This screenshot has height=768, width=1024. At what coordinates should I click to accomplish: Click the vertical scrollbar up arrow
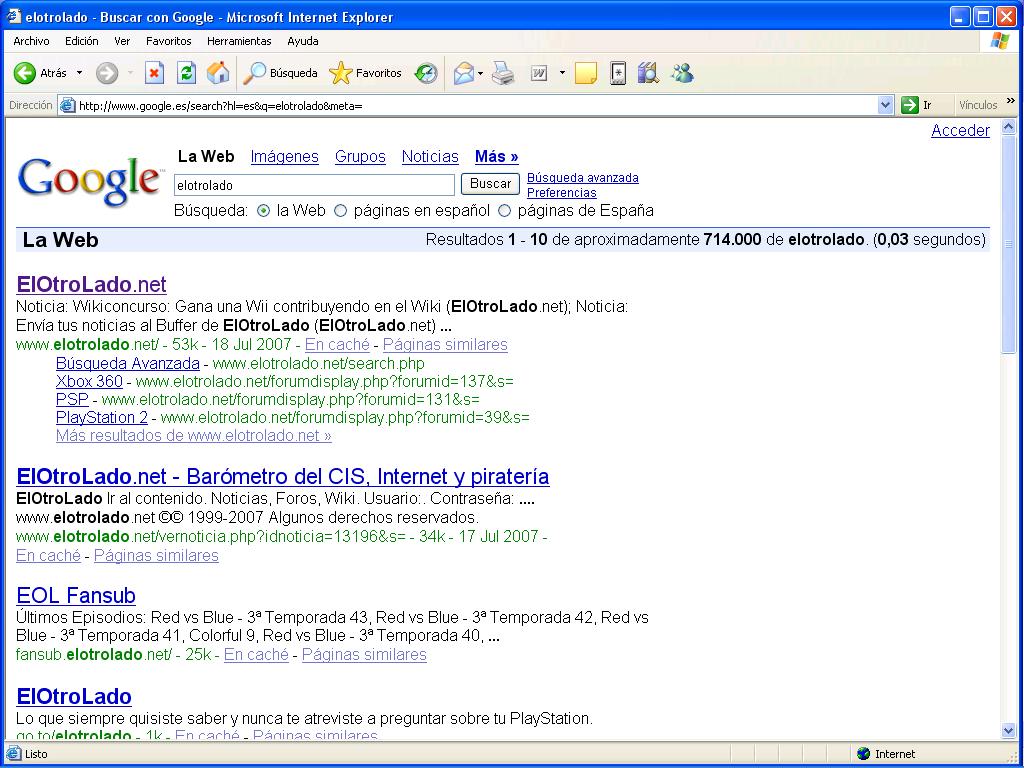pos(1008,127)
